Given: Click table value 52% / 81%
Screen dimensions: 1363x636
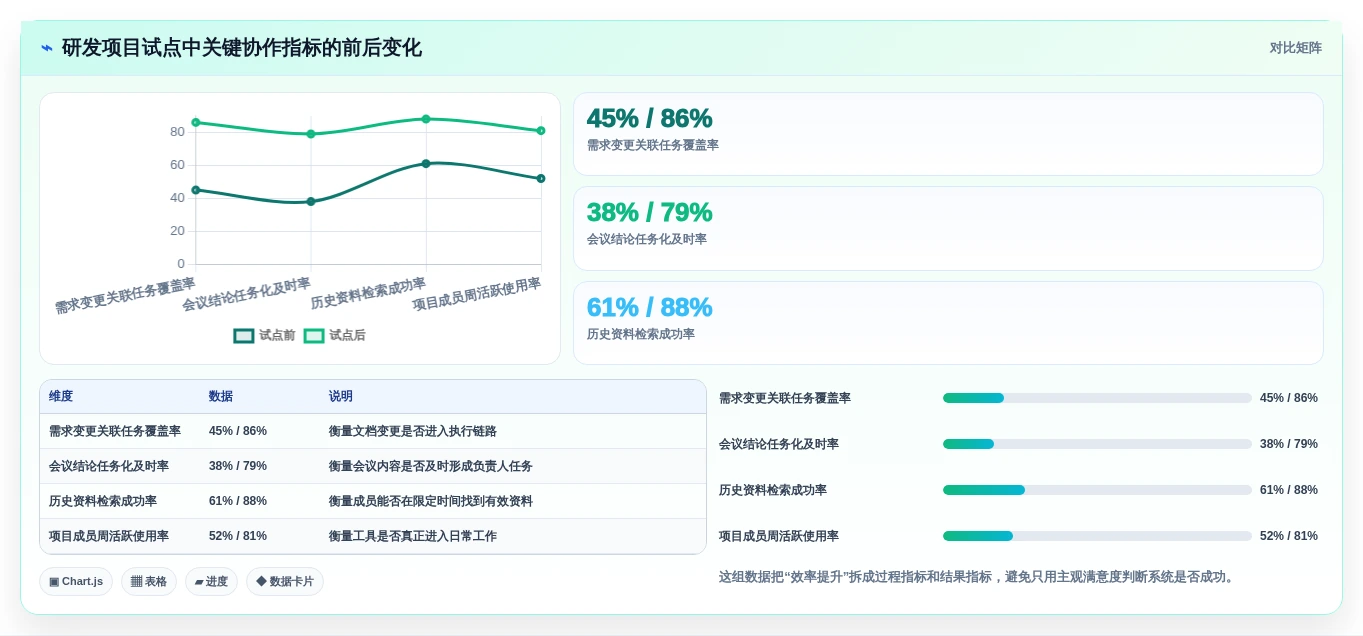Looking at the screenshot, I should (x=238, y=537).
